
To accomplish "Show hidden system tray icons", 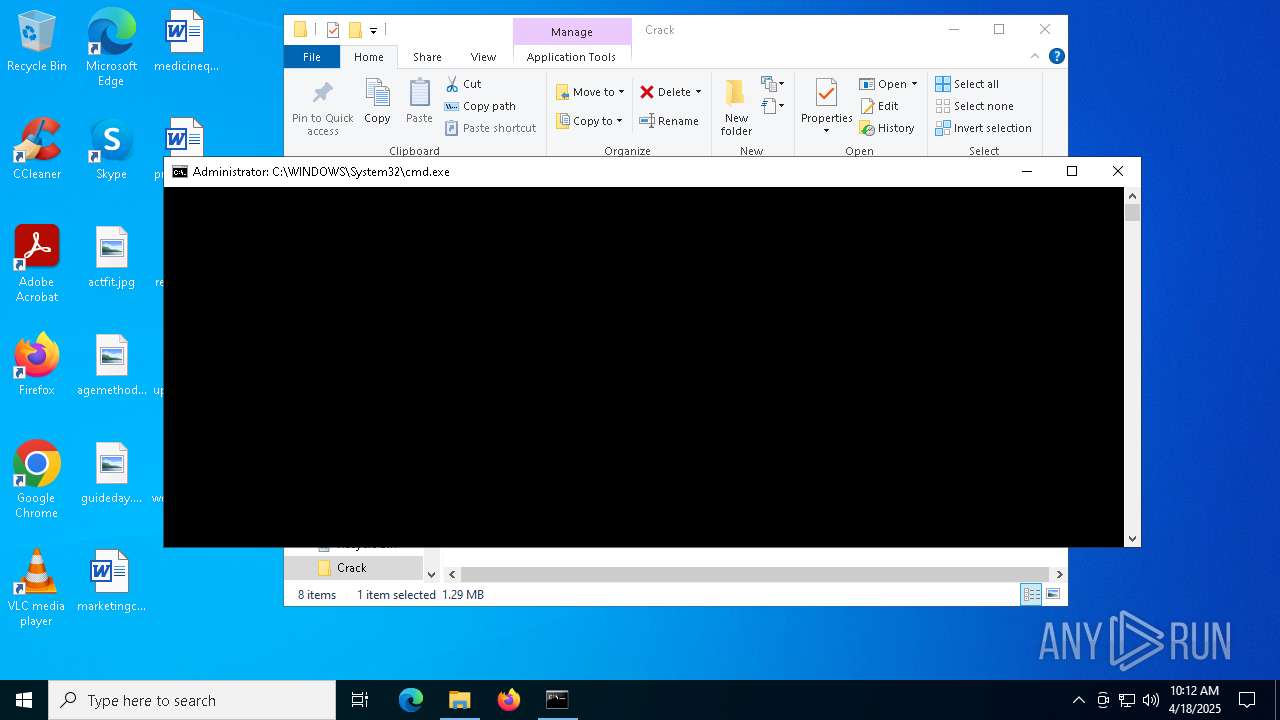I will (x=1078, y=700).
